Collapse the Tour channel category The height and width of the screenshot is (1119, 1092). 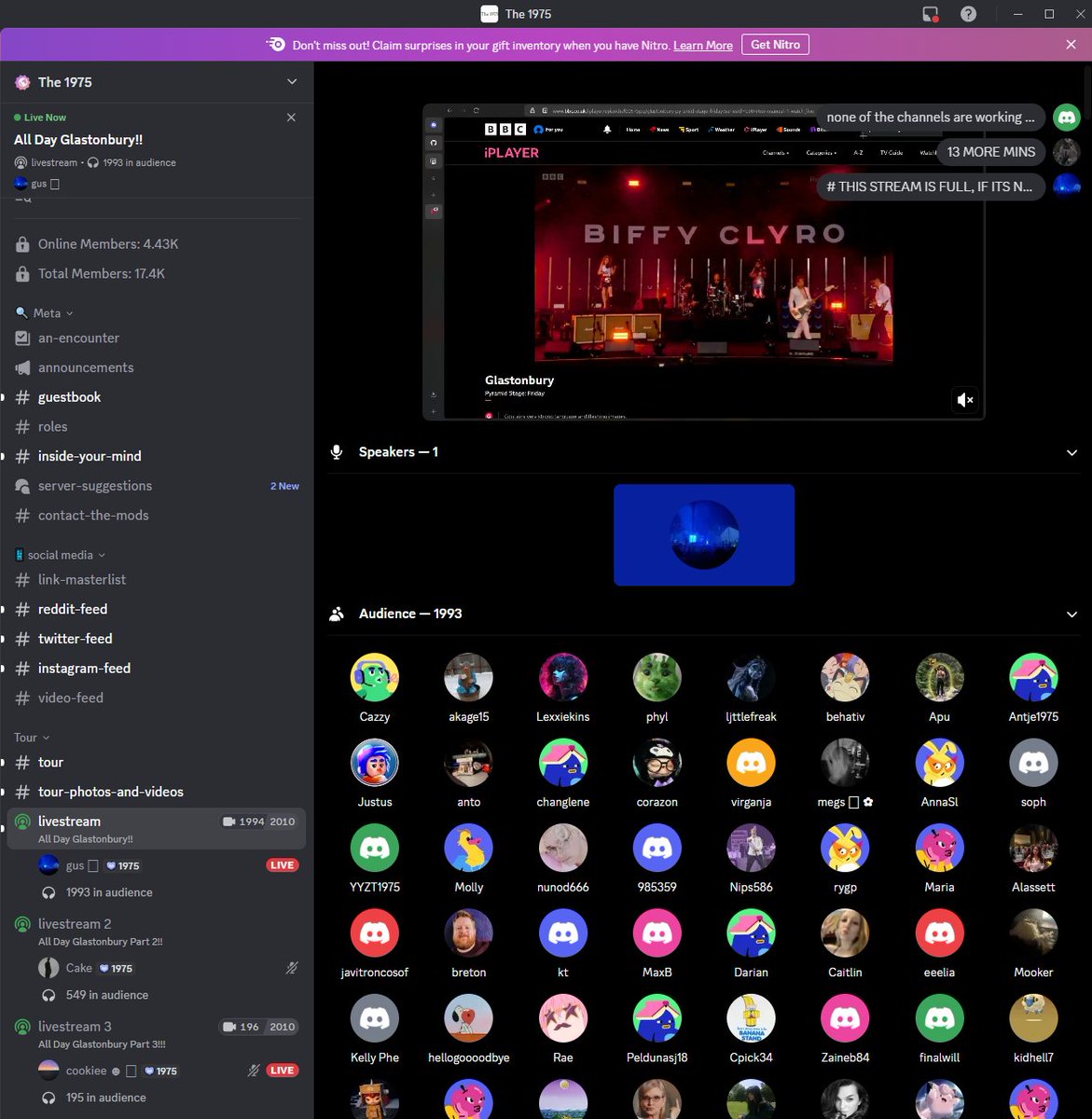click(x=32, y=738)
